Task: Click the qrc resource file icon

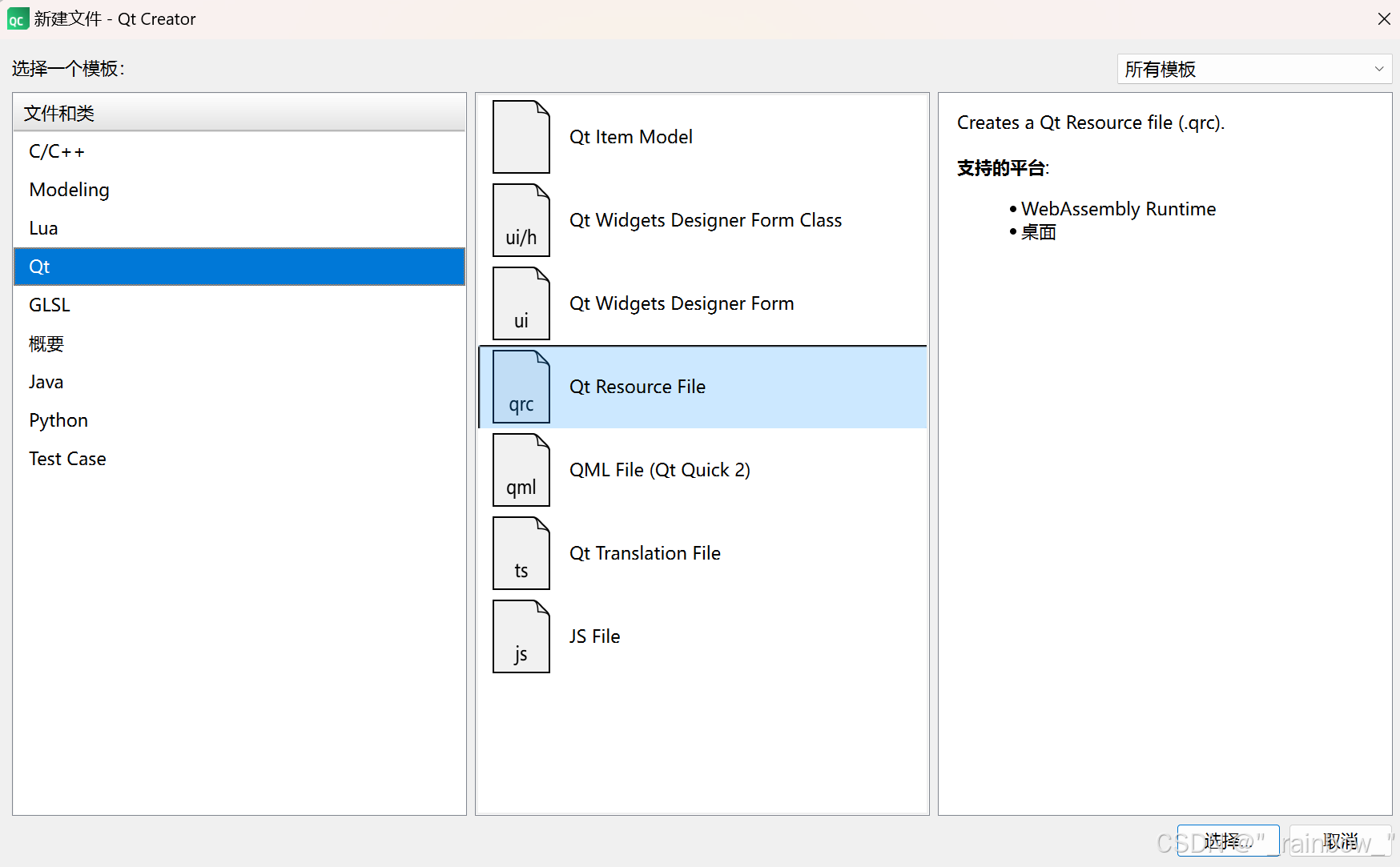Action: 521,387
